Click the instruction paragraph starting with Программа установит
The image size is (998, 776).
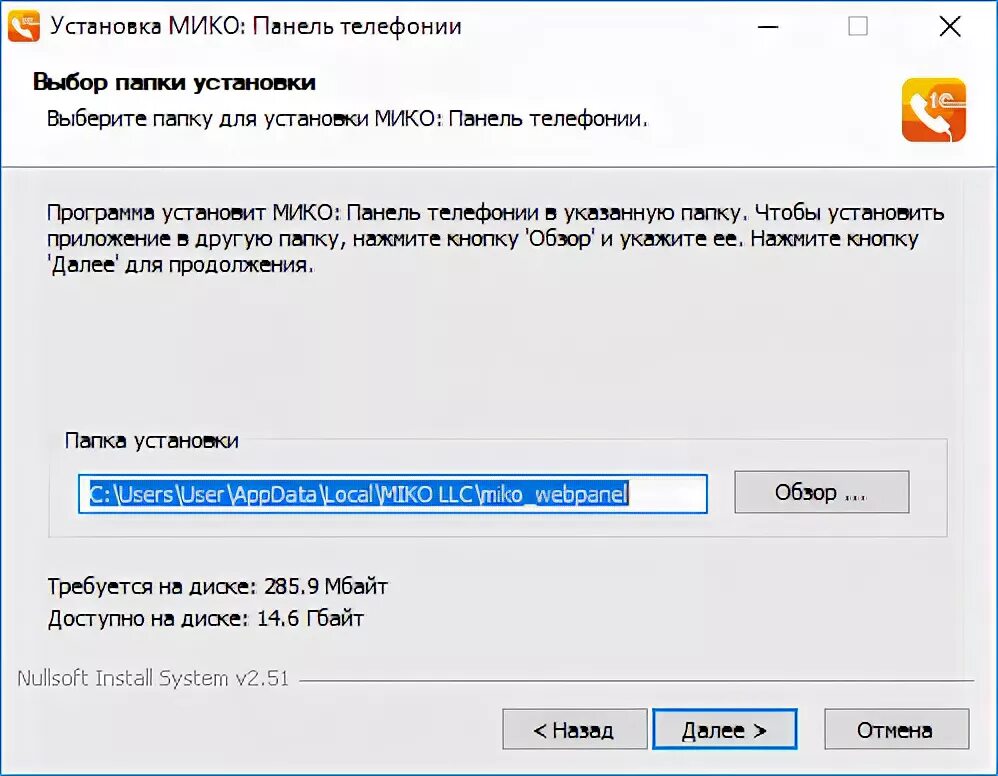(495, 239)
